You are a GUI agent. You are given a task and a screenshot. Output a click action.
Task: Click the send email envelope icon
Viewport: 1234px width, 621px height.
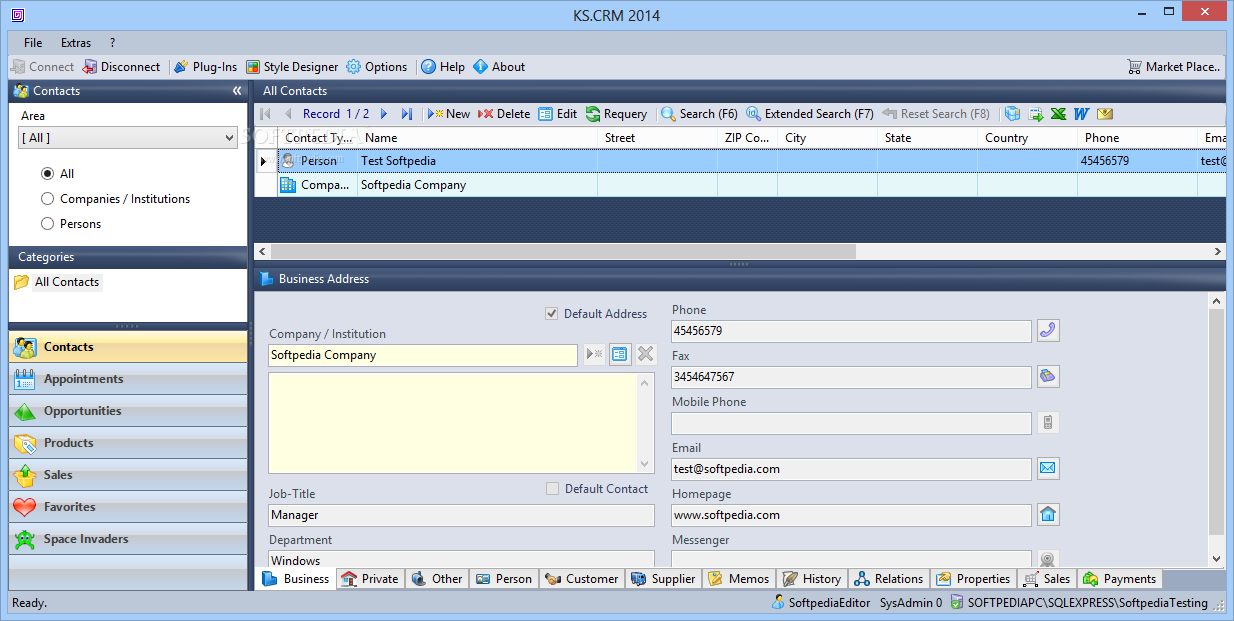coord(1048,469)
